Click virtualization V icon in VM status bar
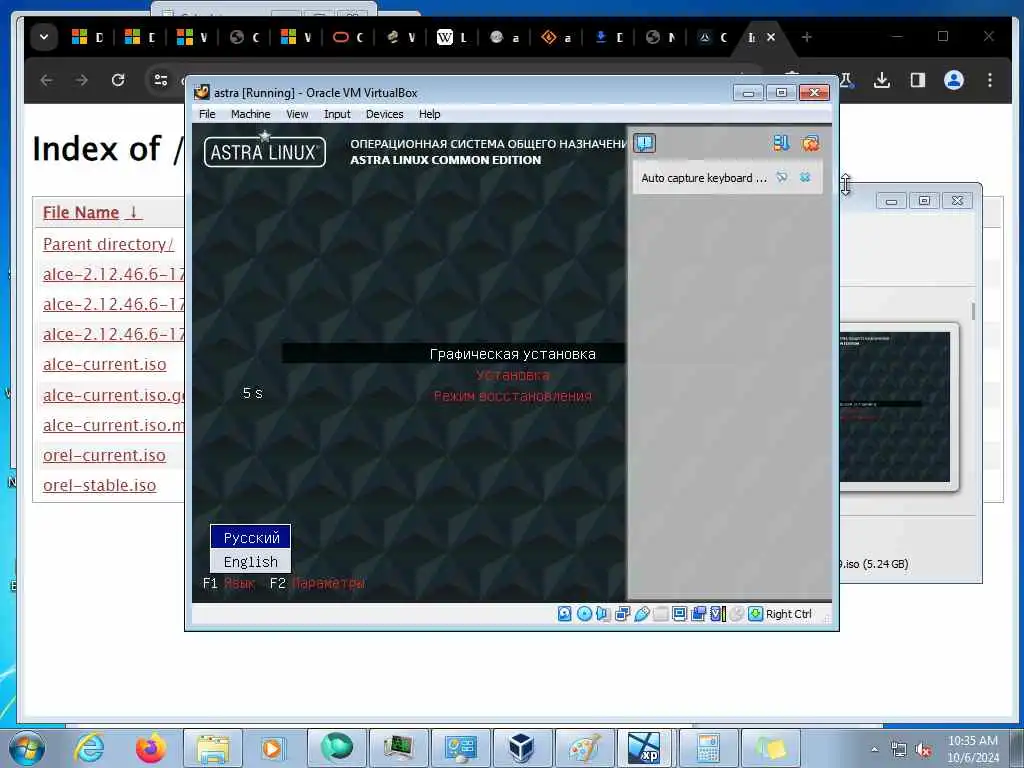 718,614
